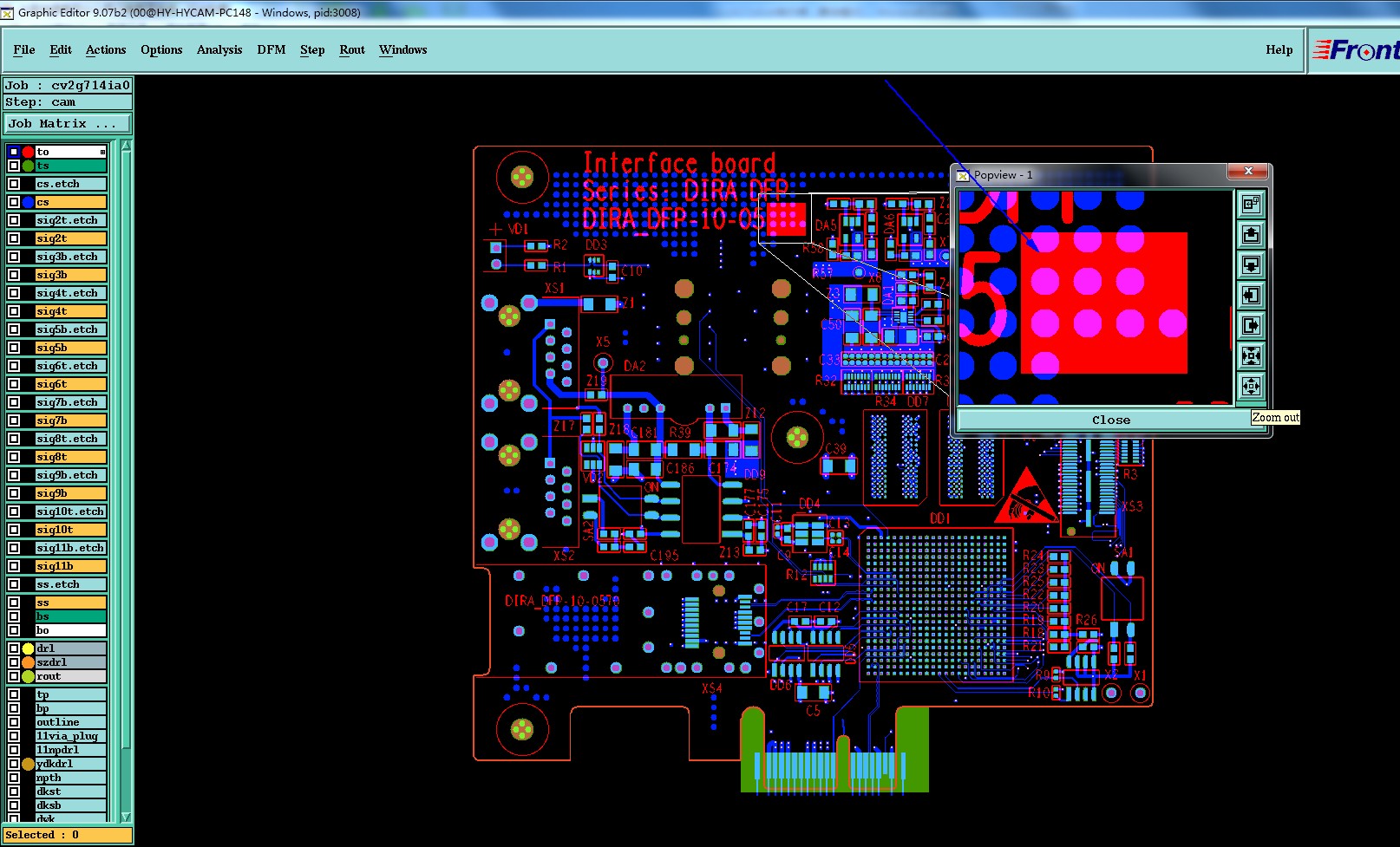Click the pan up icon in Popview
Screen dimensions: 1400x847
coord(1251,234)
